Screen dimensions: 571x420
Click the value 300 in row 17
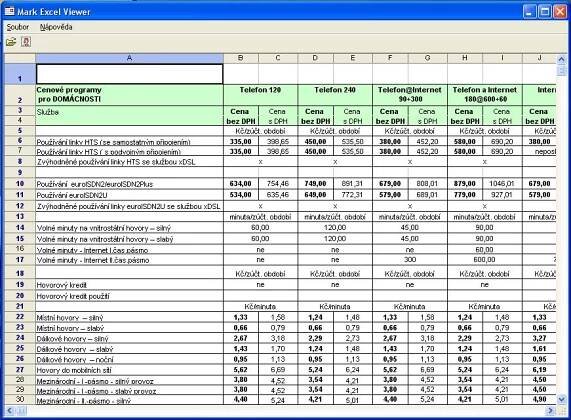coord(410,260)
